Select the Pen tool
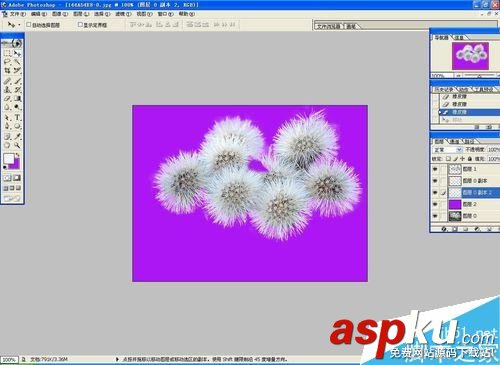The height and width of the screenshot is (365, 500). point(7,126)
